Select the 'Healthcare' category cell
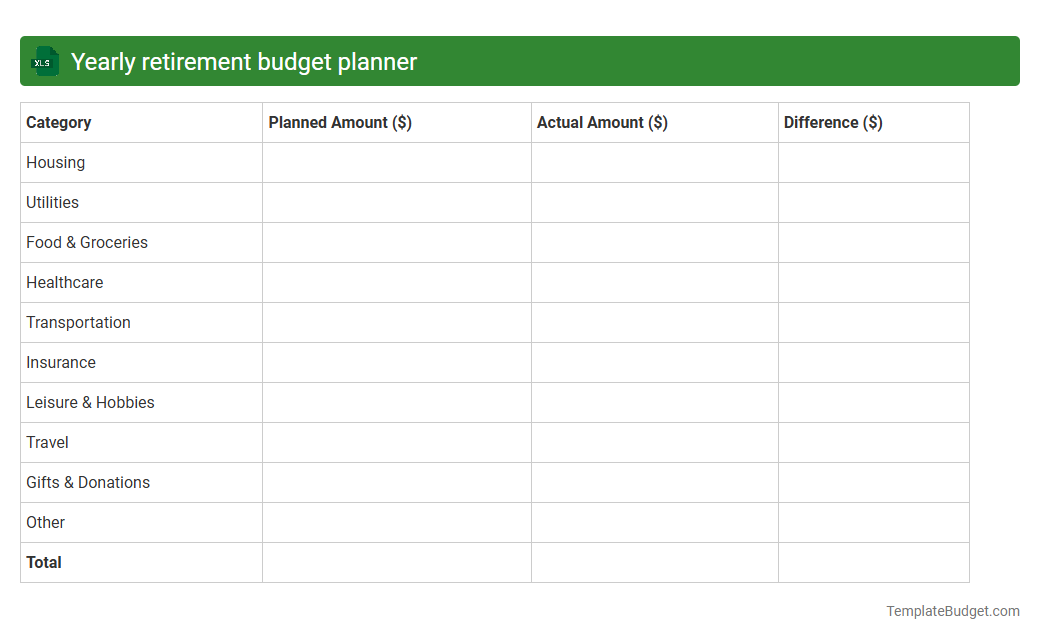The image size is (1040, 640). click(64, 282)
